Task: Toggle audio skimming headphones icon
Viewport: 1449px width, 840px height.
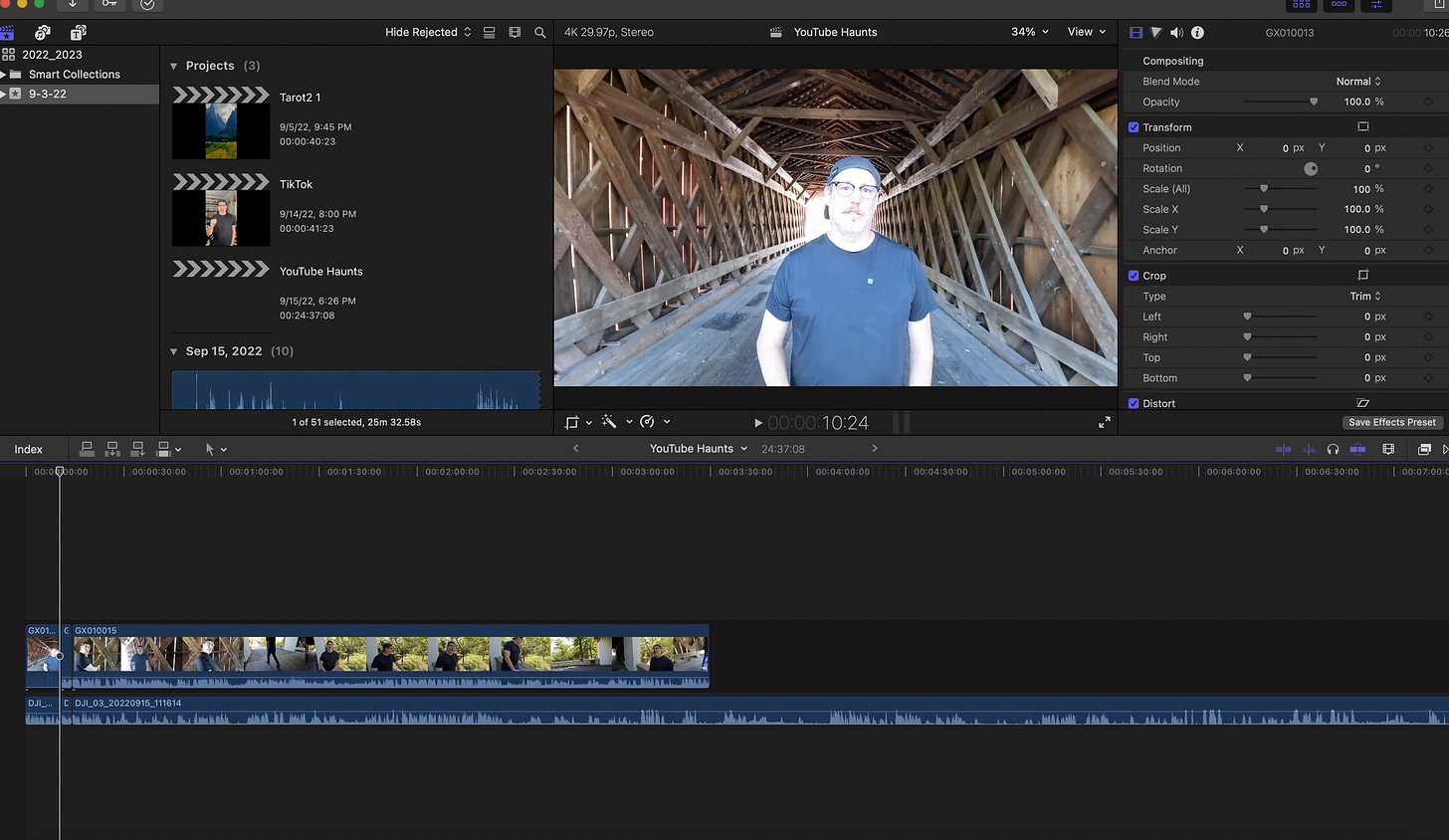Action: [x=1333, y=449]
